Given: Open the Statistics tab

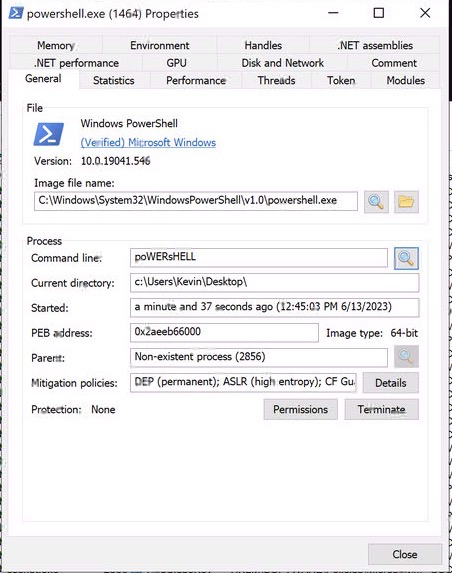Looking at the screenshot, I should (114, 80).
